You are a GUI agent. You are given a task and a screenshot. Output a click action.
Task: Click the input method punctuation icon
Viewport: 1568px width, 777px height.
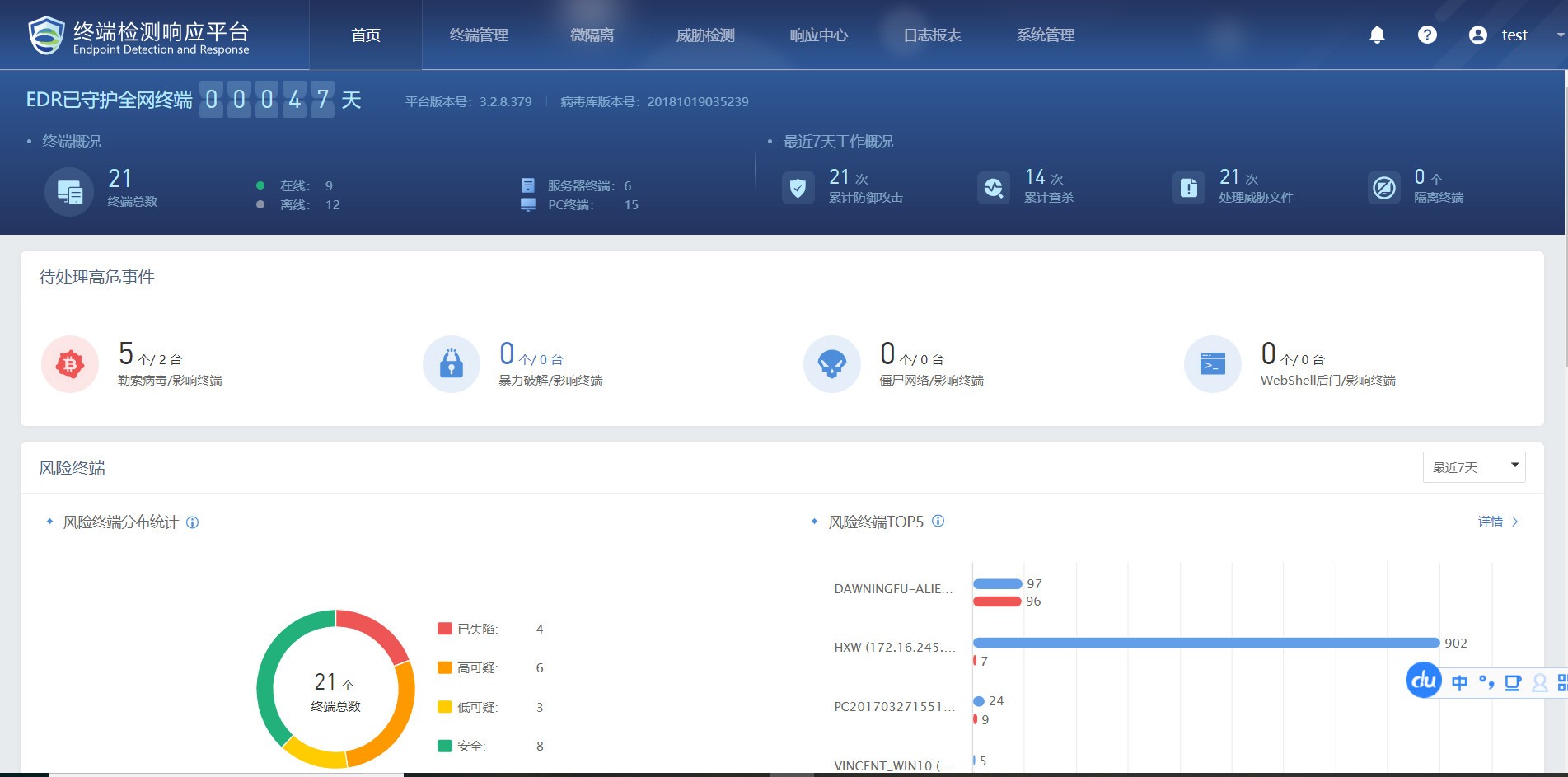pos(1486,682)
